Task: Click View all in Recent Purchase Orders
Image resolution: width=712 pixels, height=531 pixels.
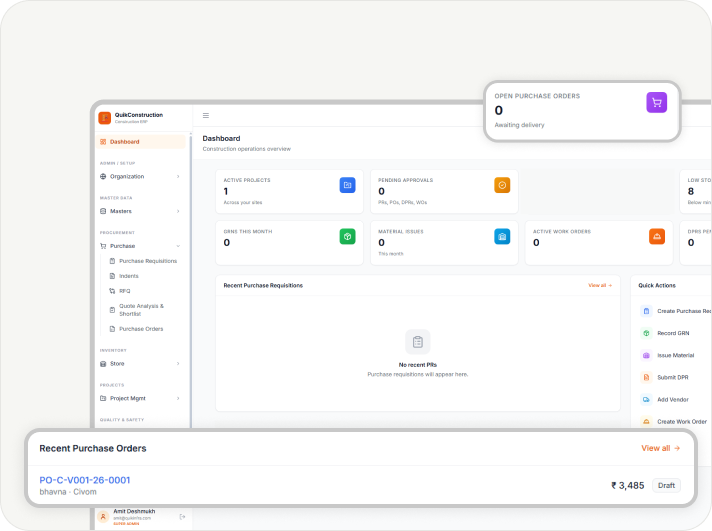Action: [660, 448]
